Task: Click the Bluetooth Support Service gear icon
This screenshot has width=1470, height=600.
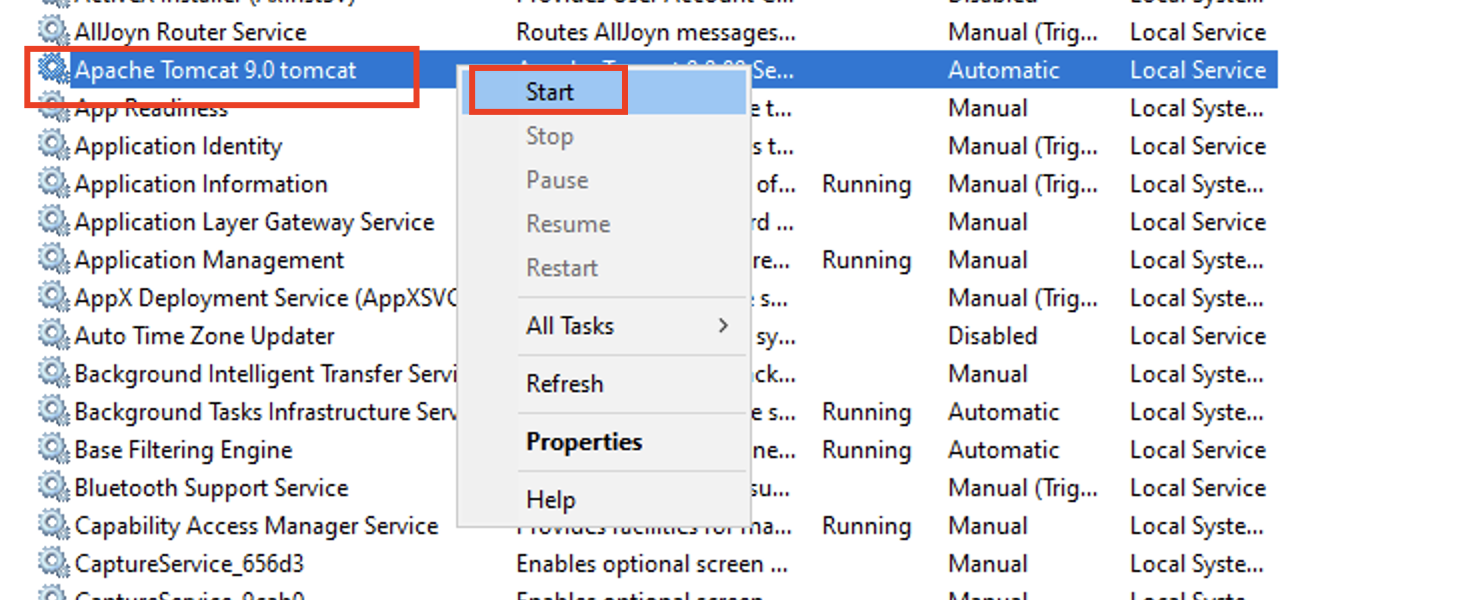Action: [53, 488]
